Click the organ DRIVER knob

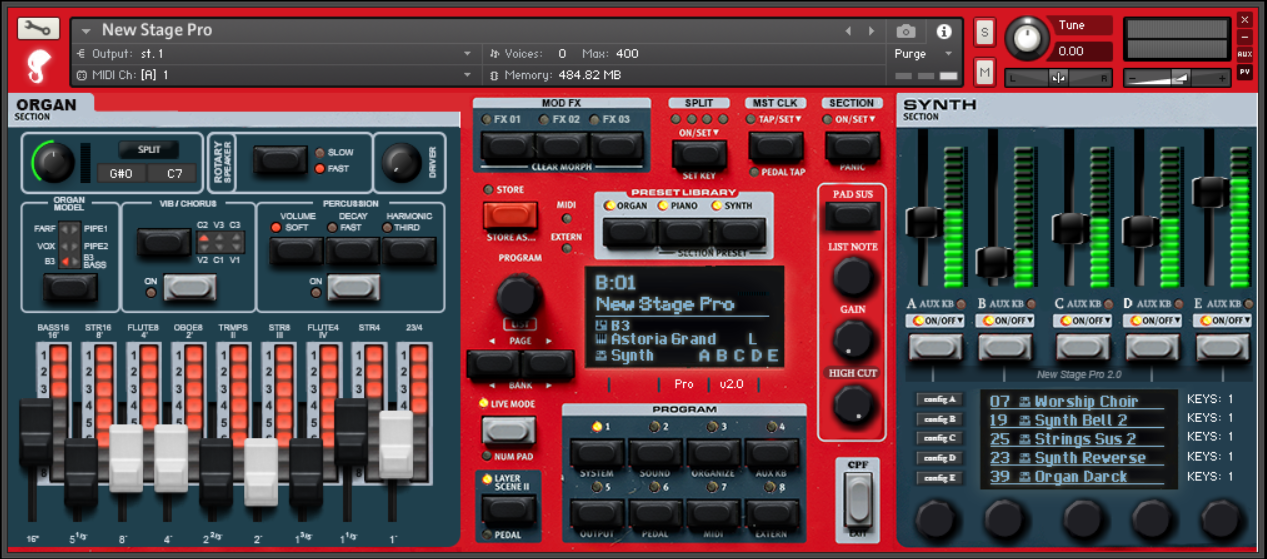401,162
